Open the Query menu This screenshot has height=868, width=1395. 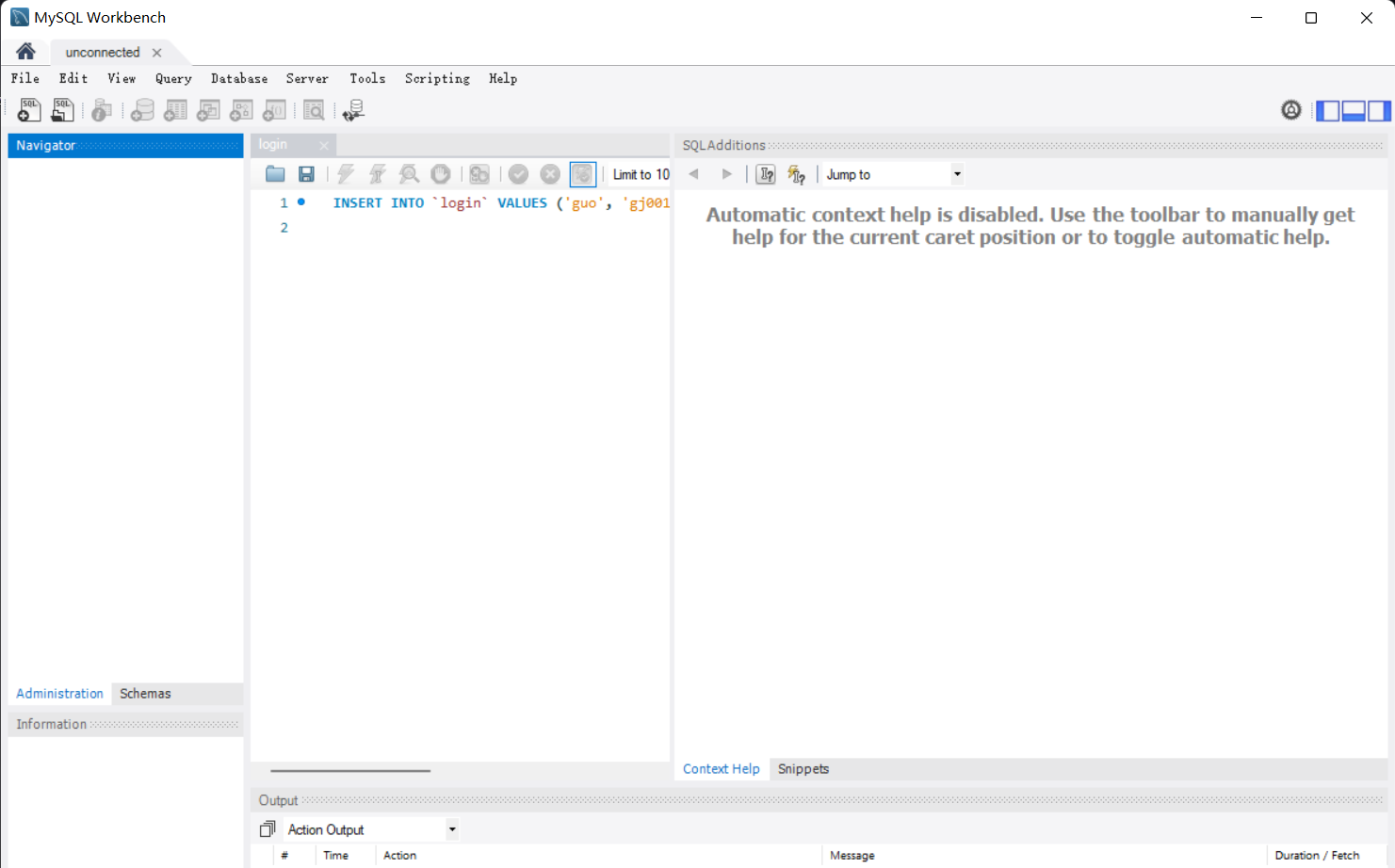[x=173, y=78]
